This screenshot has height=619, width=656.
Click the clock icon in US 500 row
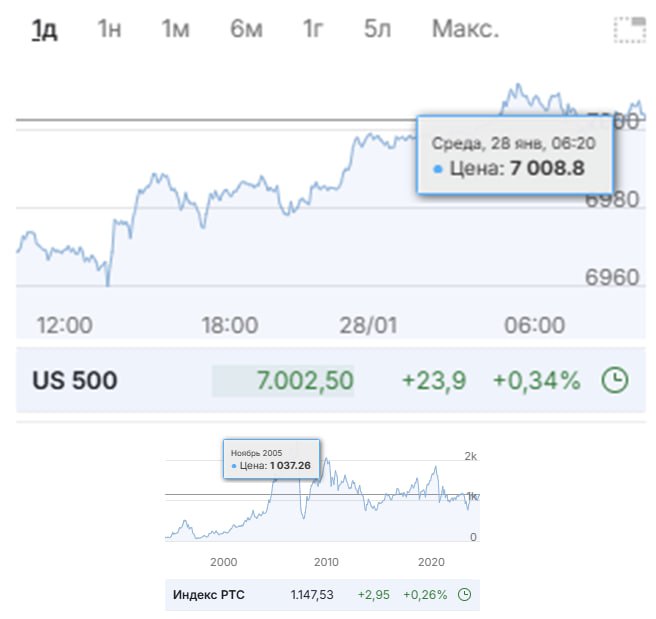pyautogui.click(x=616, y=380)
